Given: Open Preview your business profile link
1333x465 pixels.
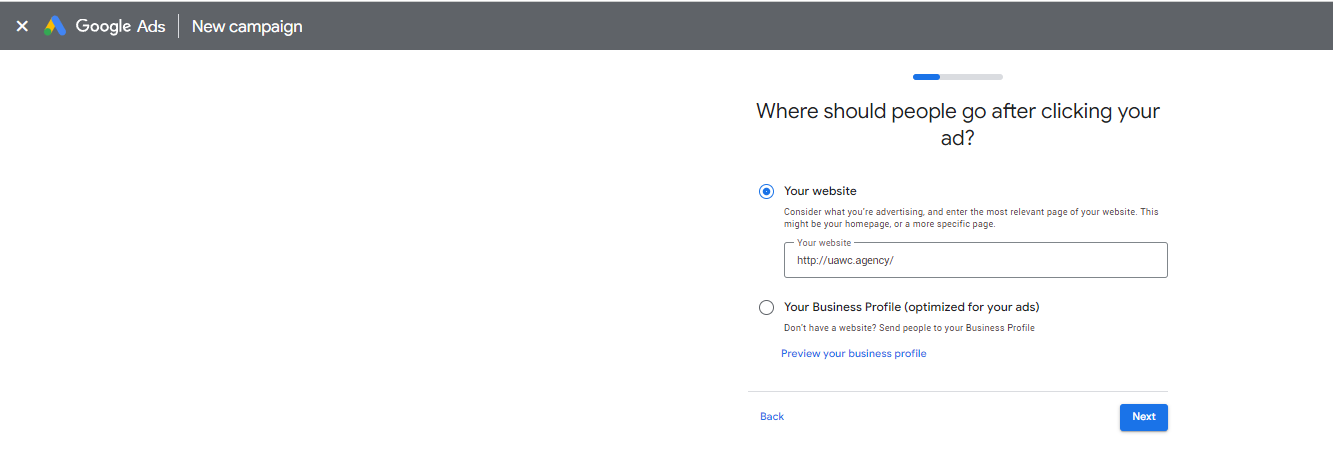Looking at the screenshot, I should click(853, 353).
